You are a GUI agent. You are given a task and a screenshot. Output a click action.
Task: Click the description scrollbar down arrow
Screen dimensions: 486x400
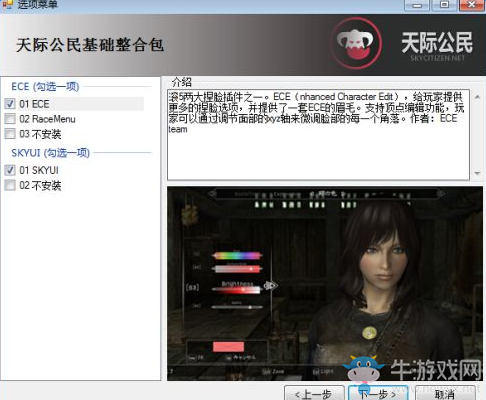477,173
